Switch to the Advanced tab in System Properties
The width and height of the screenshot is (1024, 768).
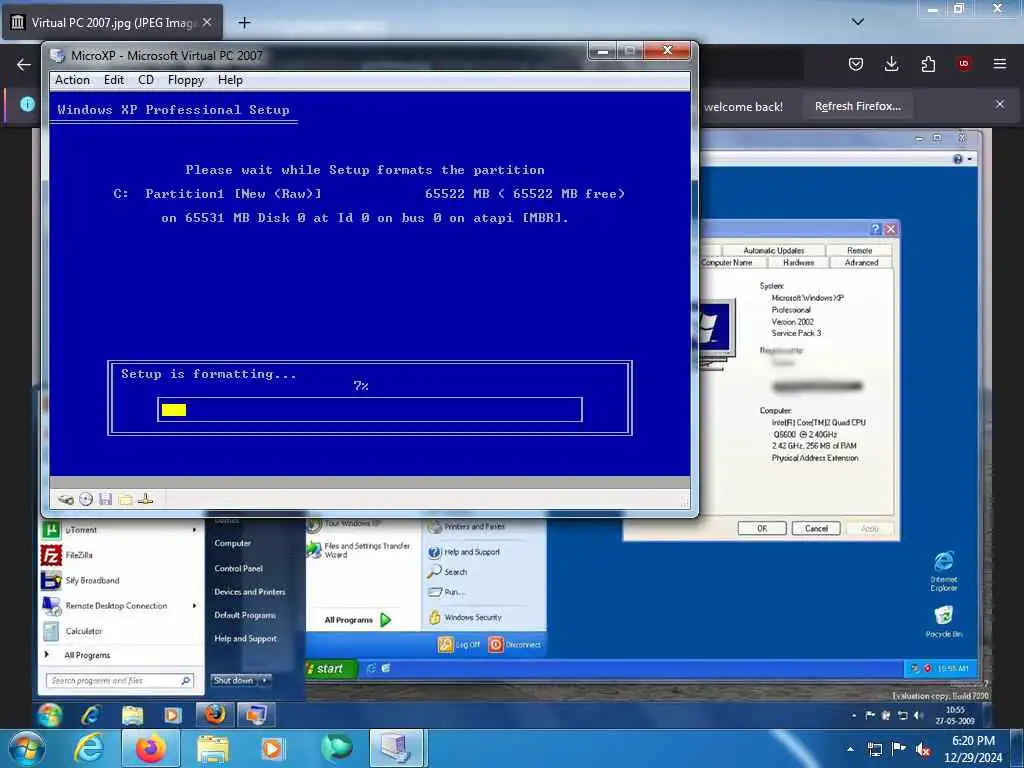point(861,263)
